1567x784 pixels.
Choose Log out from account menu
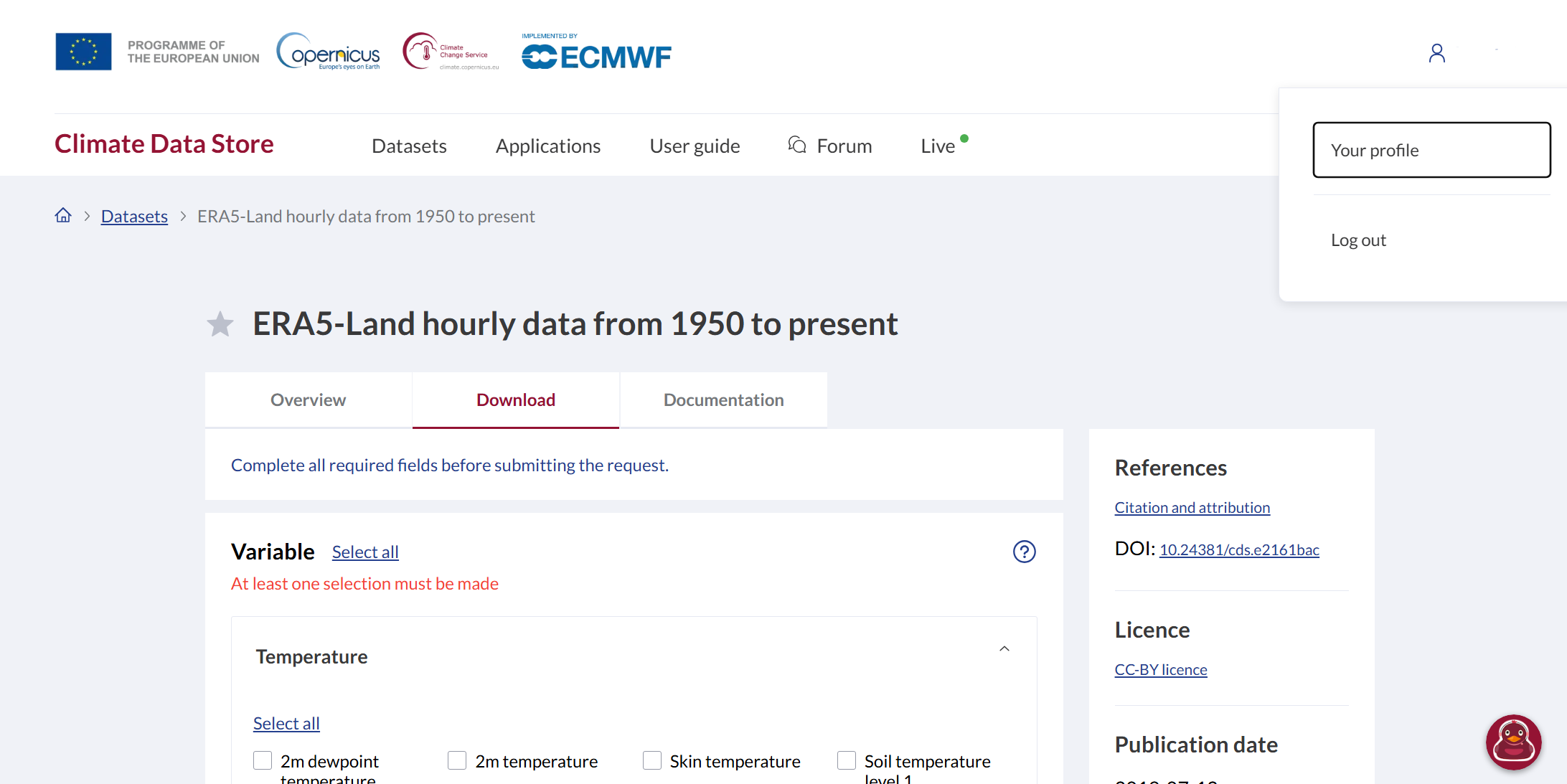click(1358, 240)
